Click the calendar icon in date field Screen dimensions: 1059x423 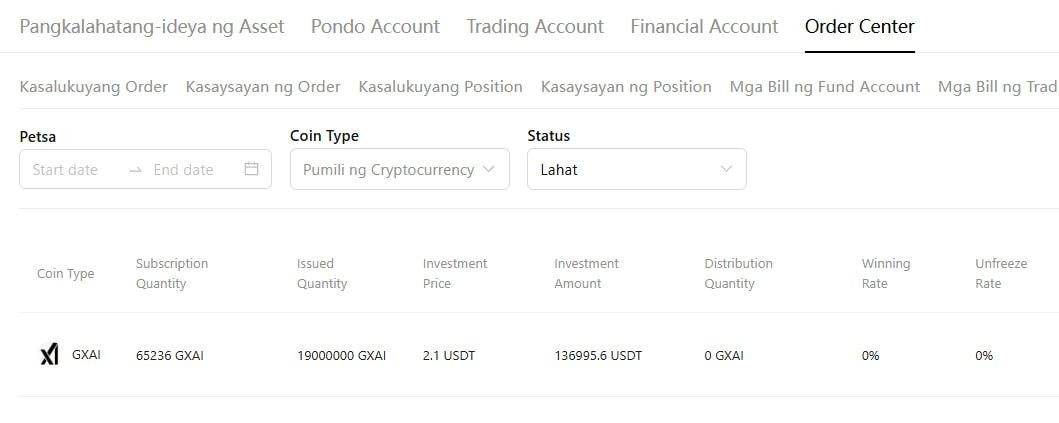click(251, 169)
